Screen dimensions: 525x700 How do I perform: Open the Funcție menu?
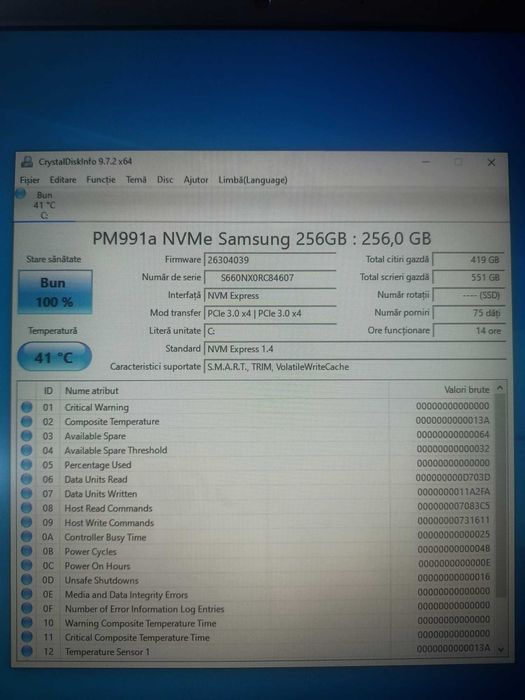101,180
